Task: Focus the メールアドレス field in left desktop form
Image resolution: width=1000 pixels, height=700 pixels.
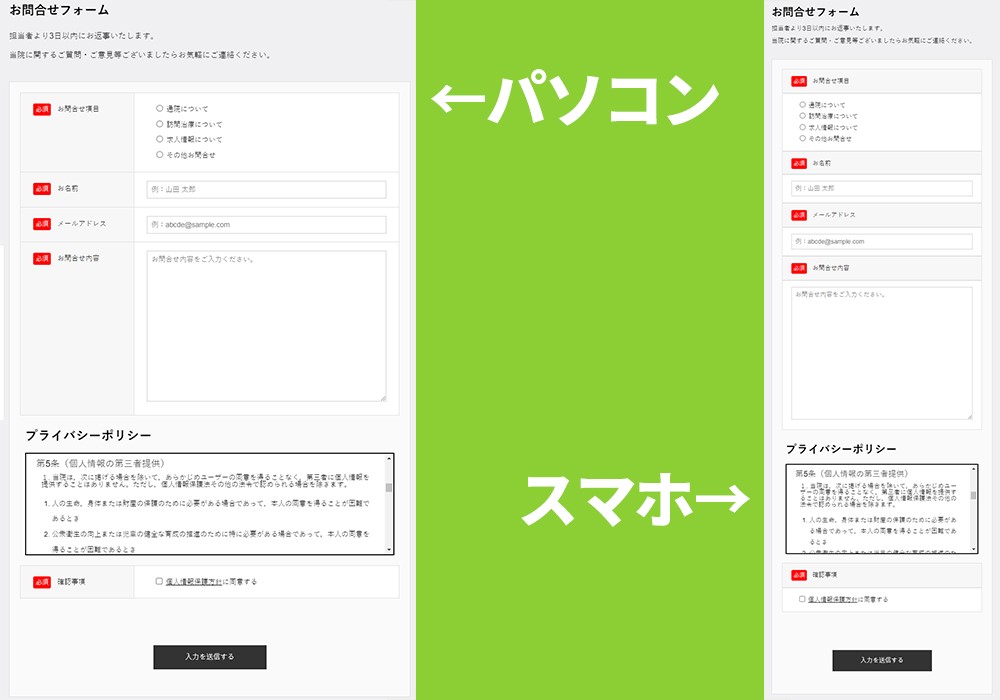Action: [x=266, y=225]
